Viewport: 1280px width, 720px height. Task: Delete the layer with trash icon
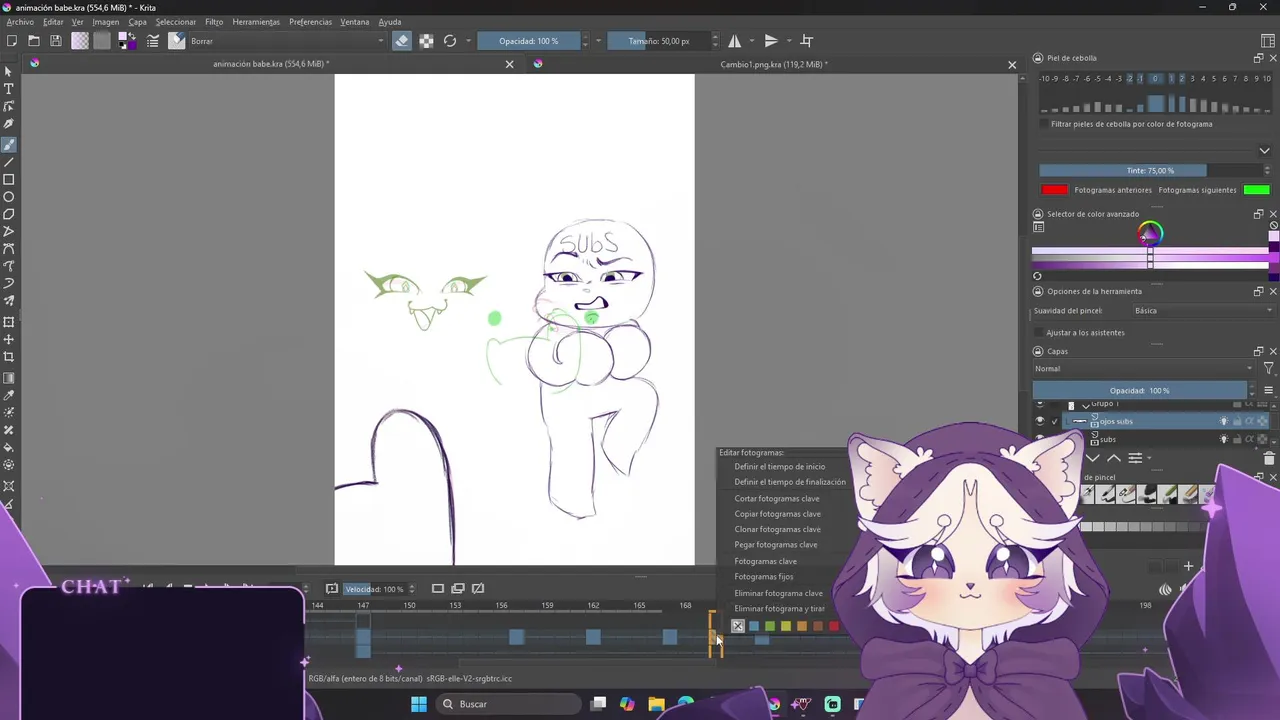(x=1269, y=458)
